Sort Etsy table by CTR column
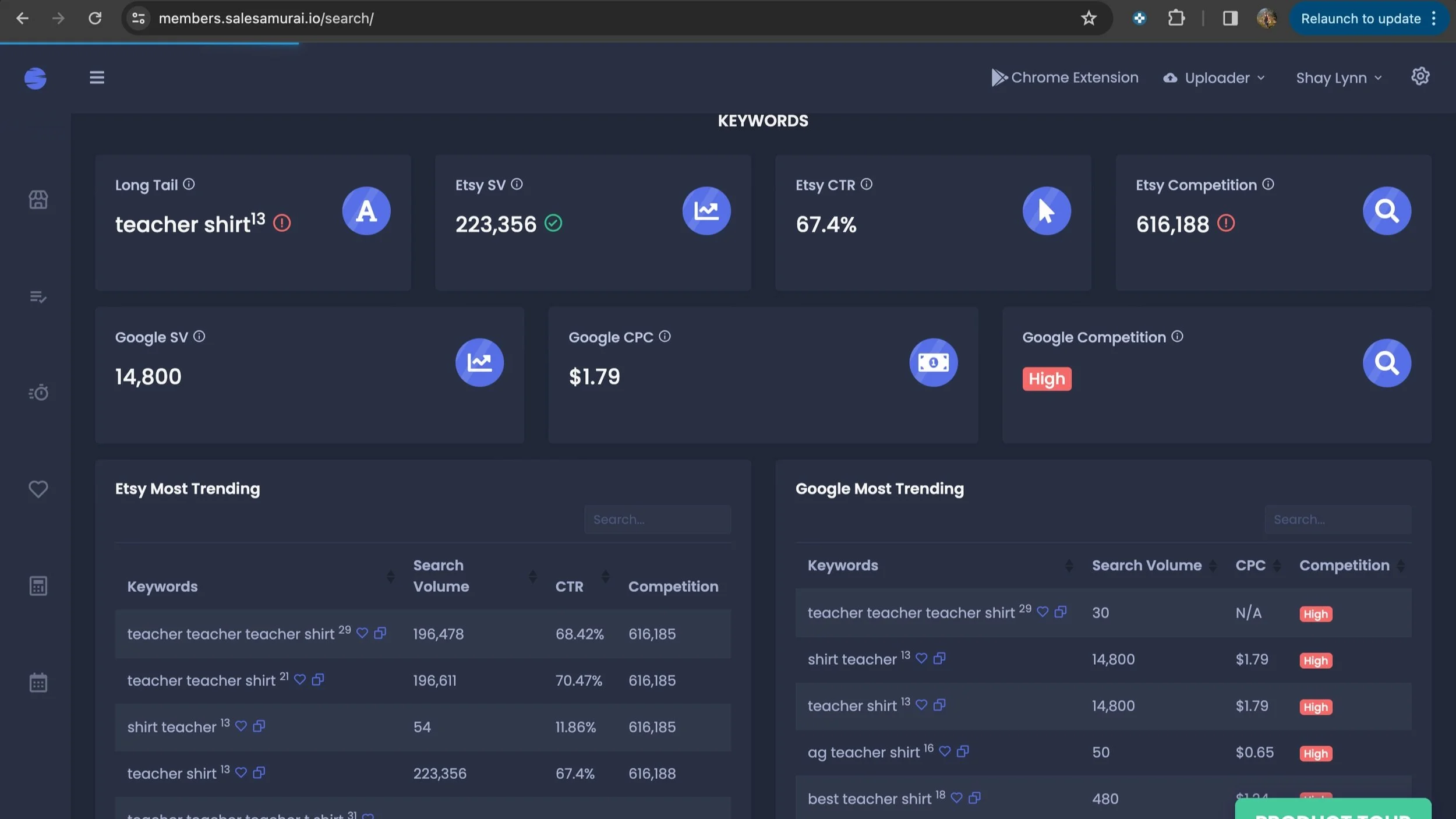1456x819 pixels. [x=569, y=587]
